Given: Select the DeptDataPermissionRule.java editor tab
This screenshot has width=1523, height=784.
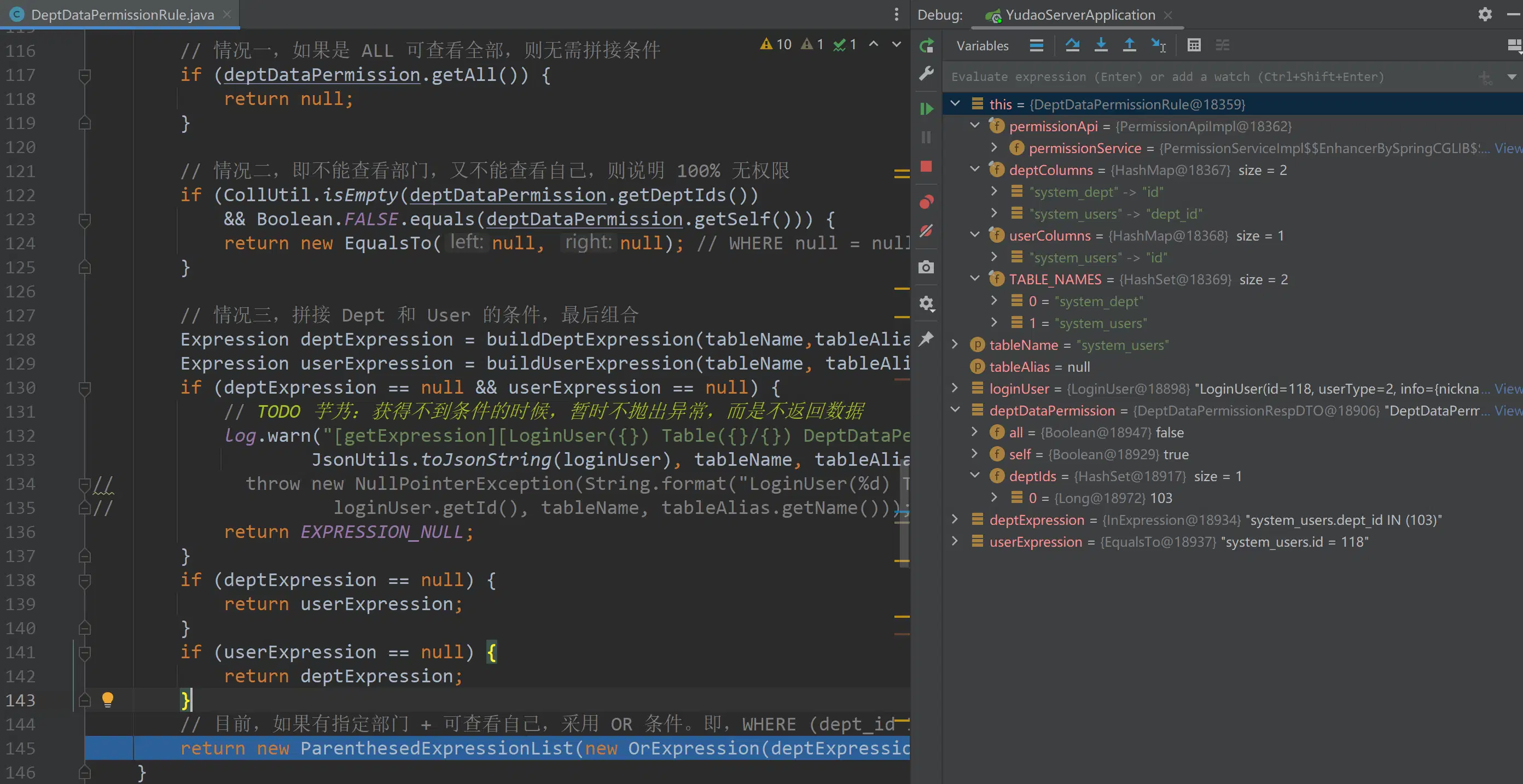Looking at the screenshot, I should coord(122,15).
